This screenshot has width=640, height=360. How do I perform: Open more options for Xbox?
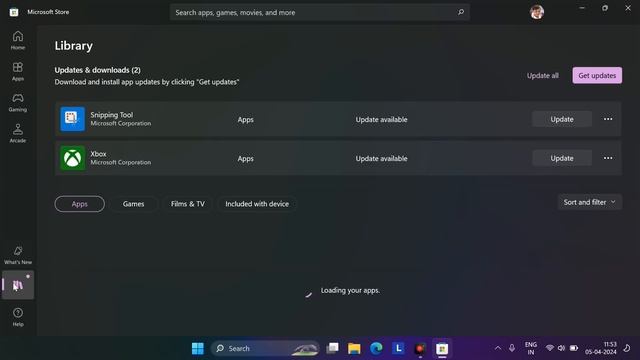coord(608,158)
